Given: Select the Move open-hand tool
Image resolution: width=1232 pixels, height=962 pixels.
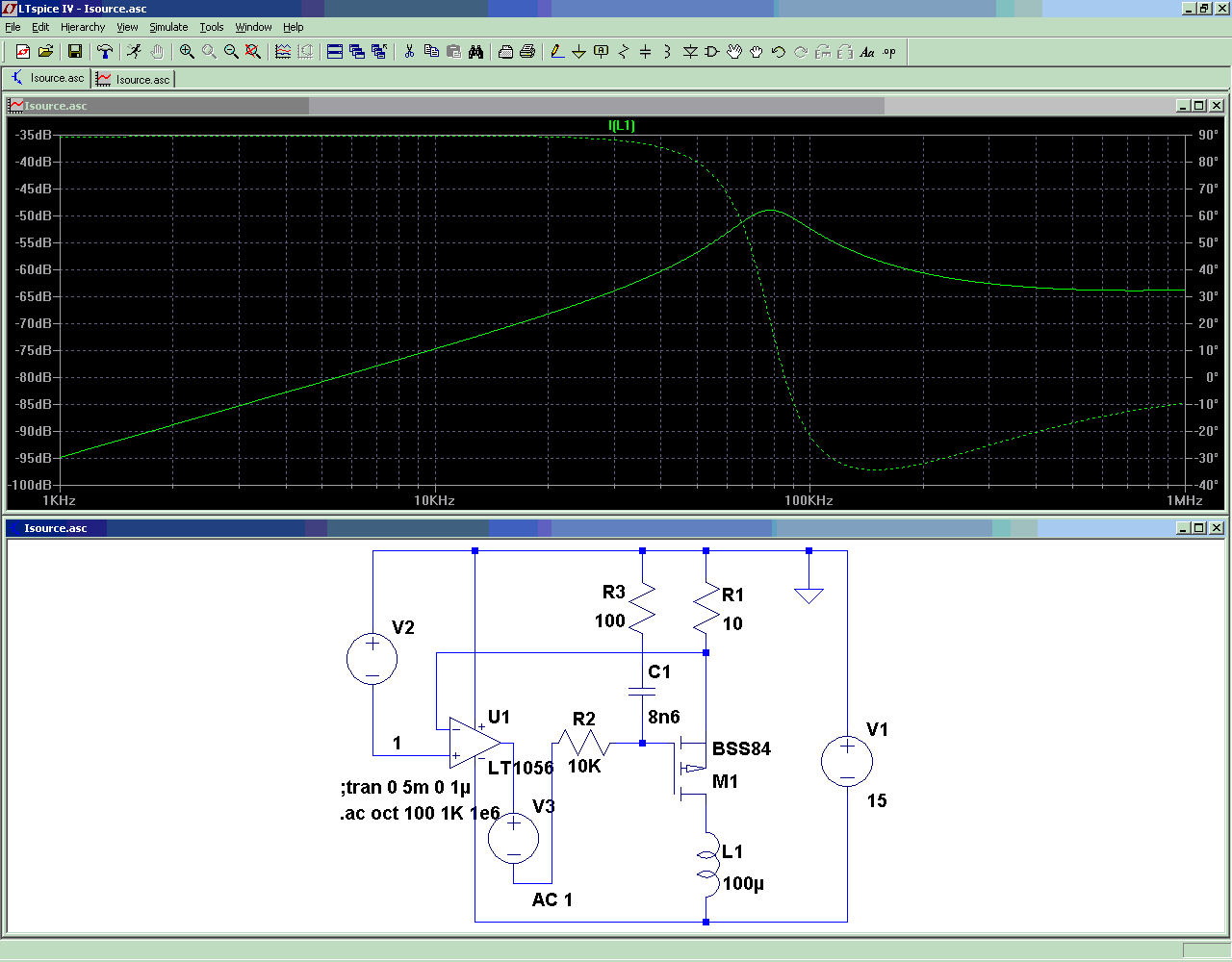Looking at the screenshot, I should point(734,52).
